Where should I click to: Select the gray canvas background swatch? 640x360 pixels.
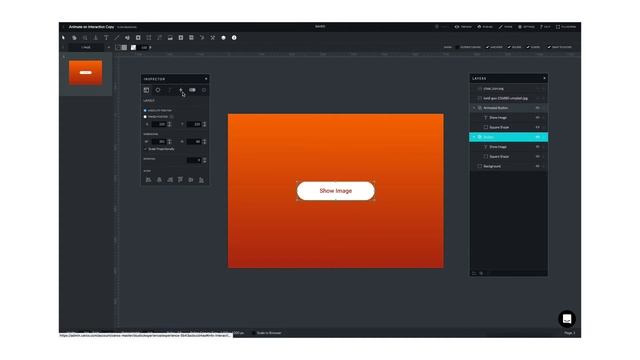click(124, 47)
